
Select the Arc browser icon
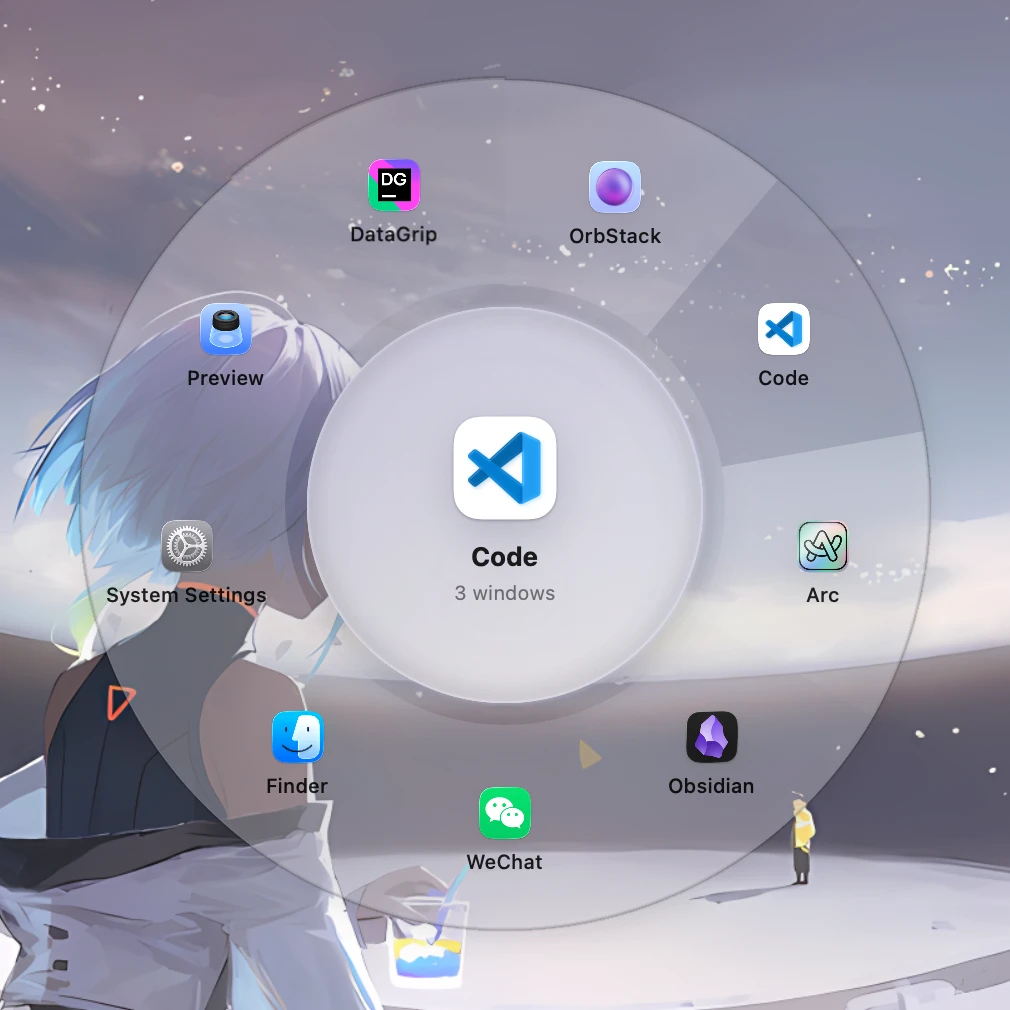coord(822,546)
